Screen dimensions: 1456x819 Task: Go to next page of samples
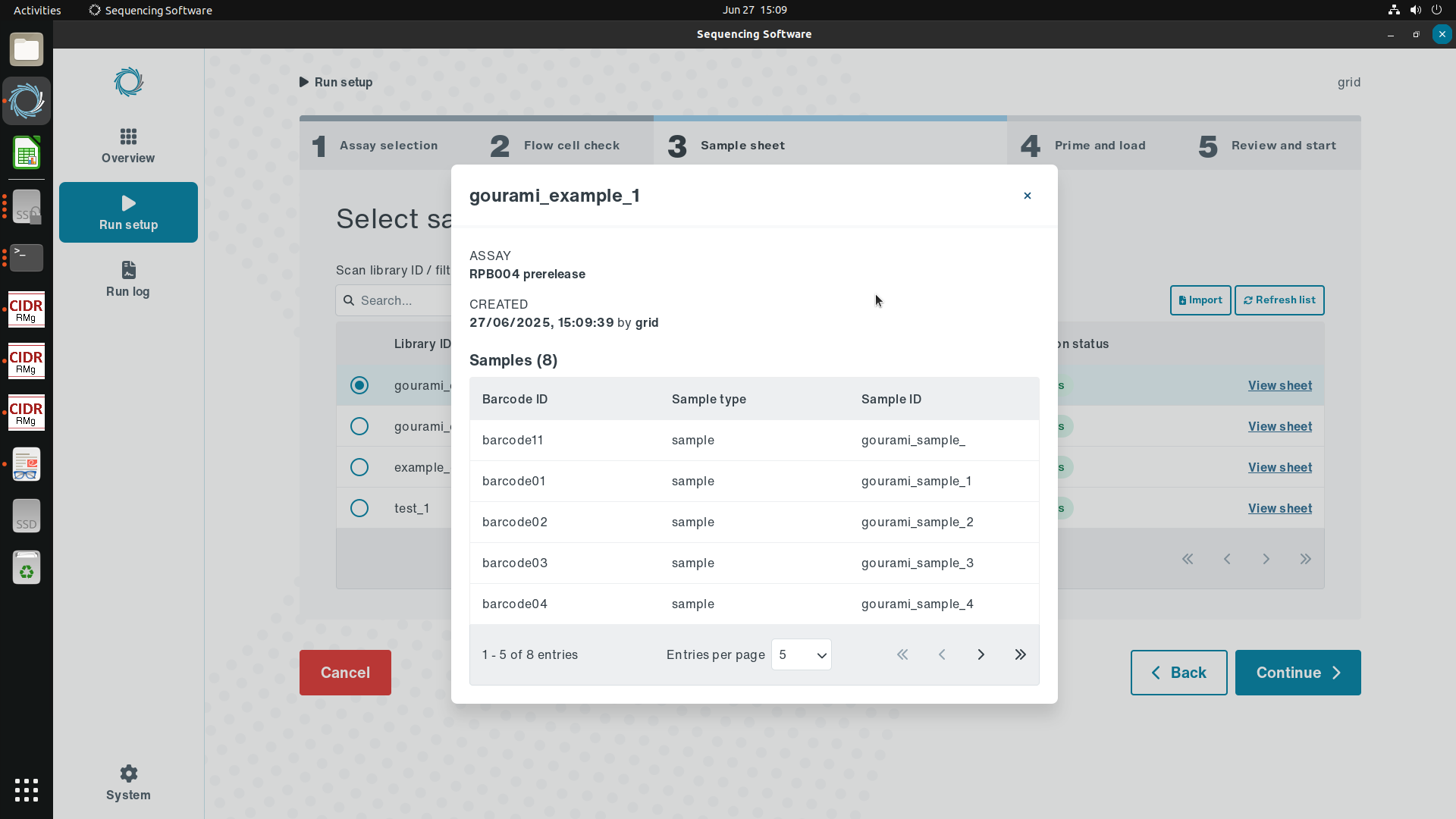[x=981, y=654]
